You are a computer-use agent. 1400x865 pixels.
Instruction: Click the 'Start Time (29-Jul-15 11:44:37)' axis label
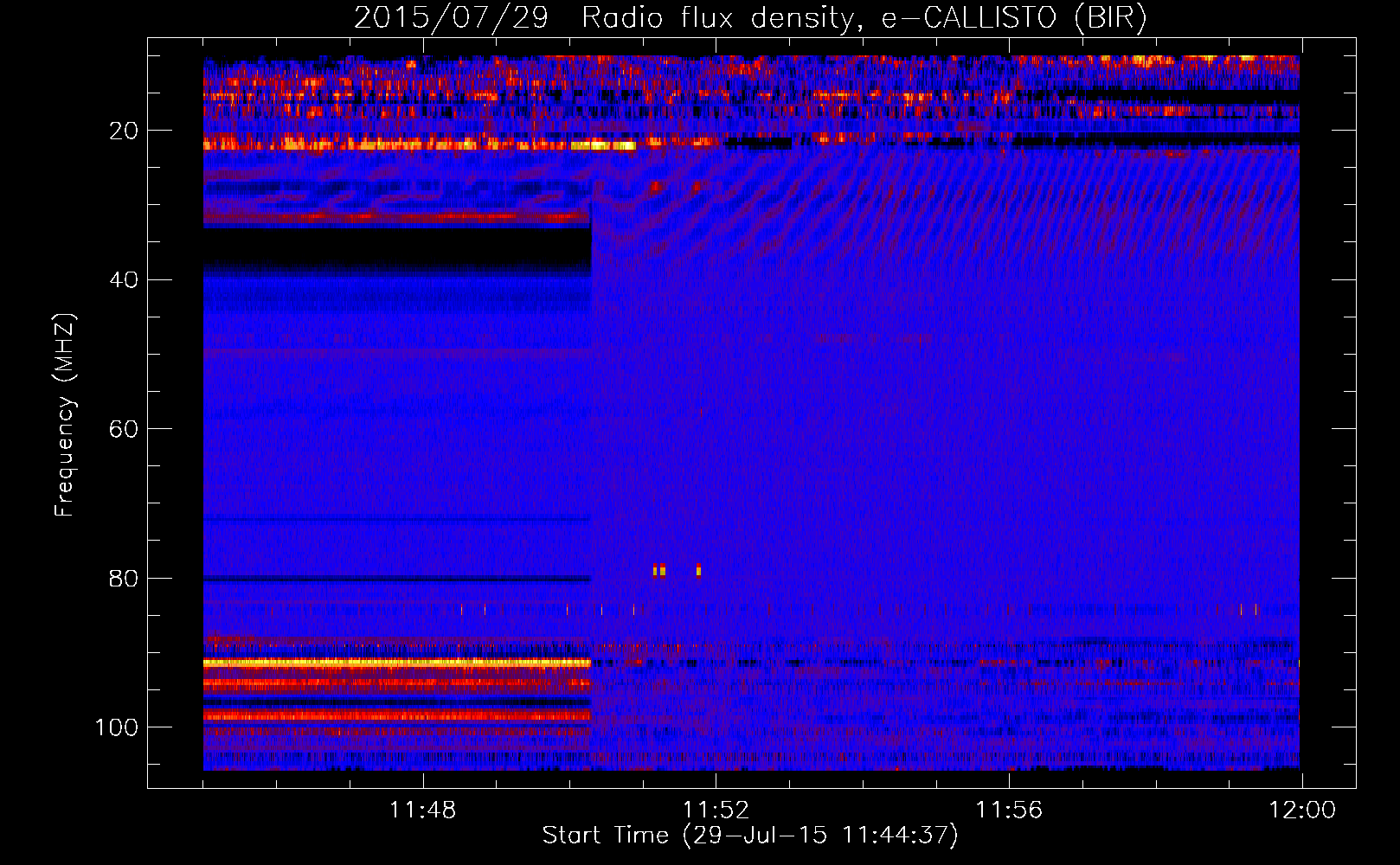point(750,836)
